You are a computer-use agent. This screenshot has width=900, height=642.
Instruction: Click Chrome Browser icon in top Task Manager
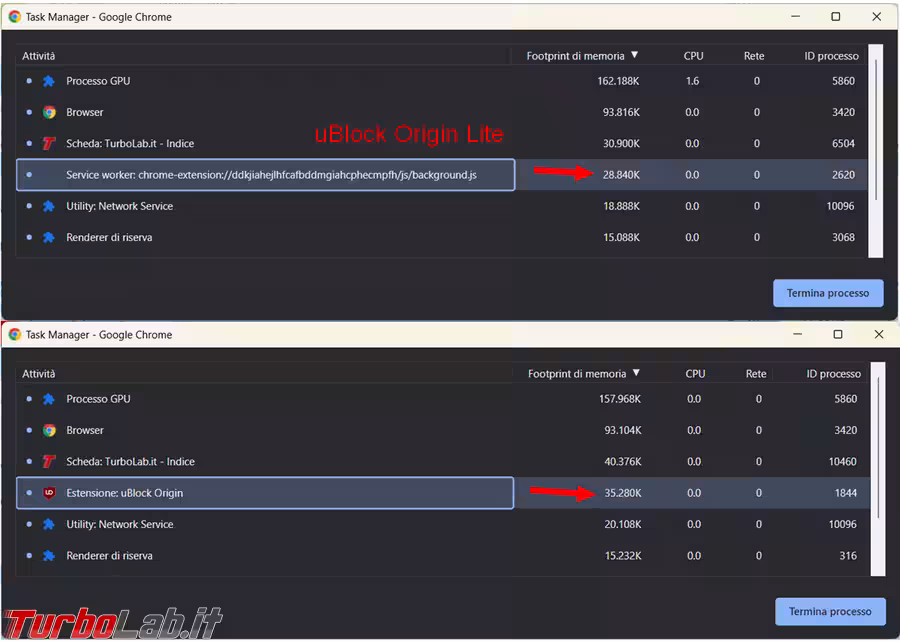coord(49,112)
